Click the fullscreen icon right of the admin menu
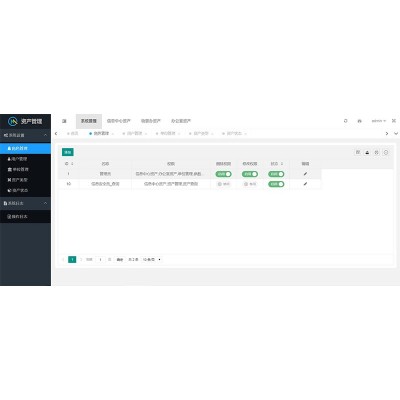 (x=394, y=121)
